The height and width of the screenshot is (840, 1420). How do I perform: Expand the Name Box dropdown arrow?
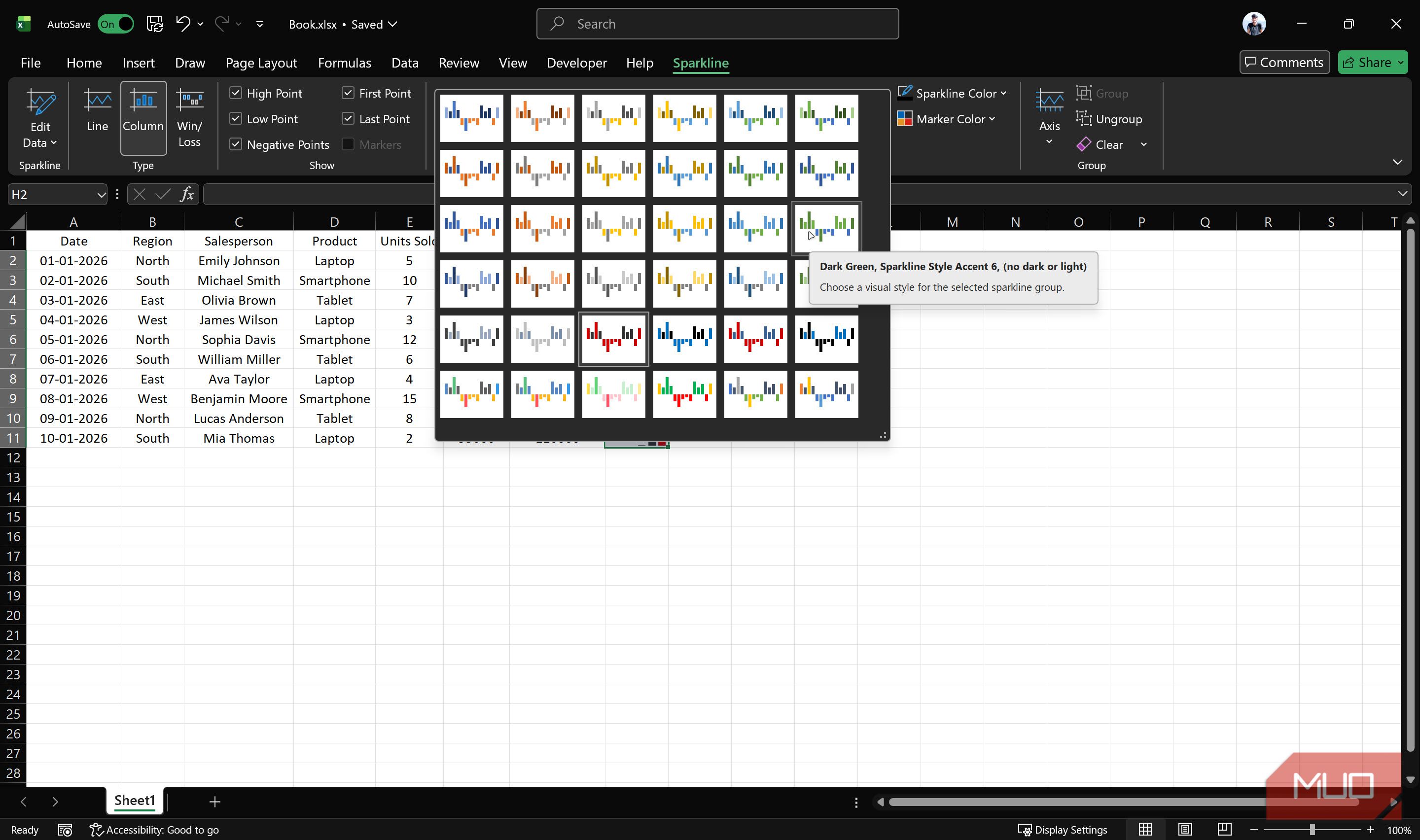pos(101,195)
